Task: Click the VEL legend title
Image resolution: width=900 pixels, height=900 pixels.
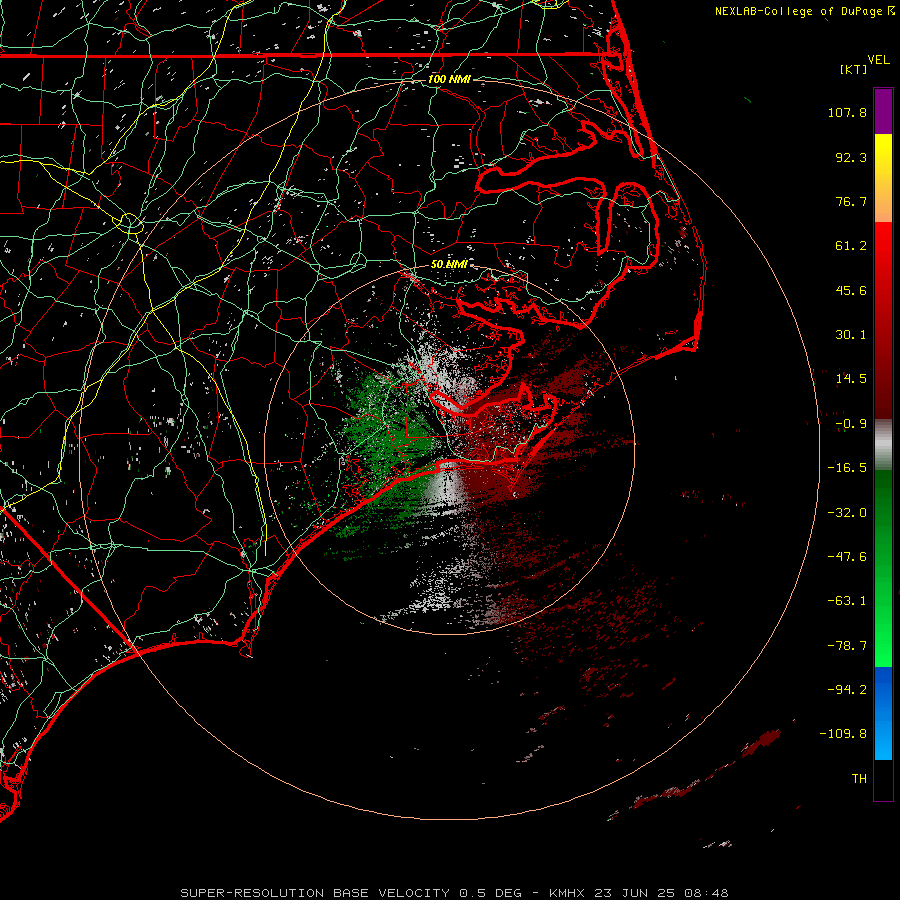Action: pyautogui.click(x=878, y=60)
